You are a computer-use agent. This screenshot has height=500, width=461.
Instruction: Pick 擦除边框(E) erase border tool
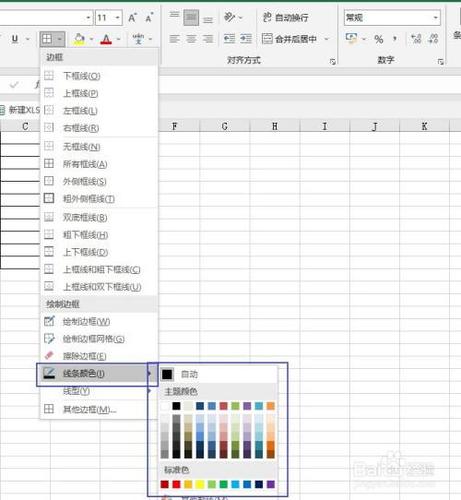coord(99,356)
